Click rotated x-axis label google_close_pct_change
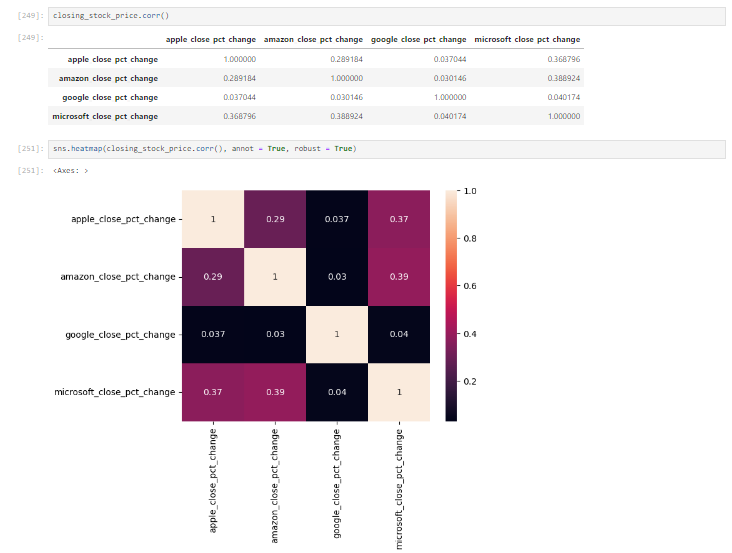Viewport: 732px width, 553px height. [x=337, y=483]
